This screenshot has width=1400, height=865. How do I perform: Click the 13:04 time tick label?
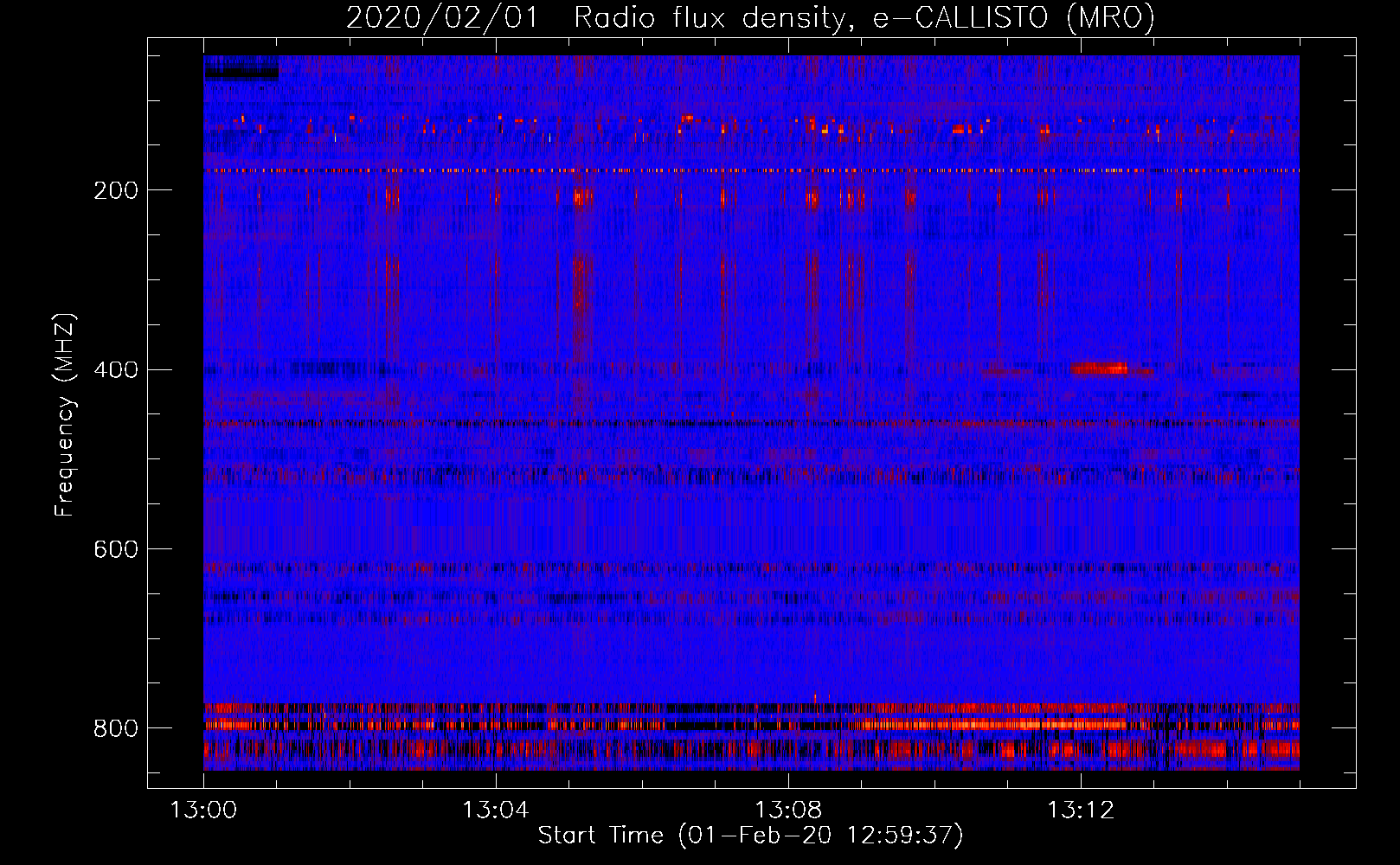[x=495, y=811]
